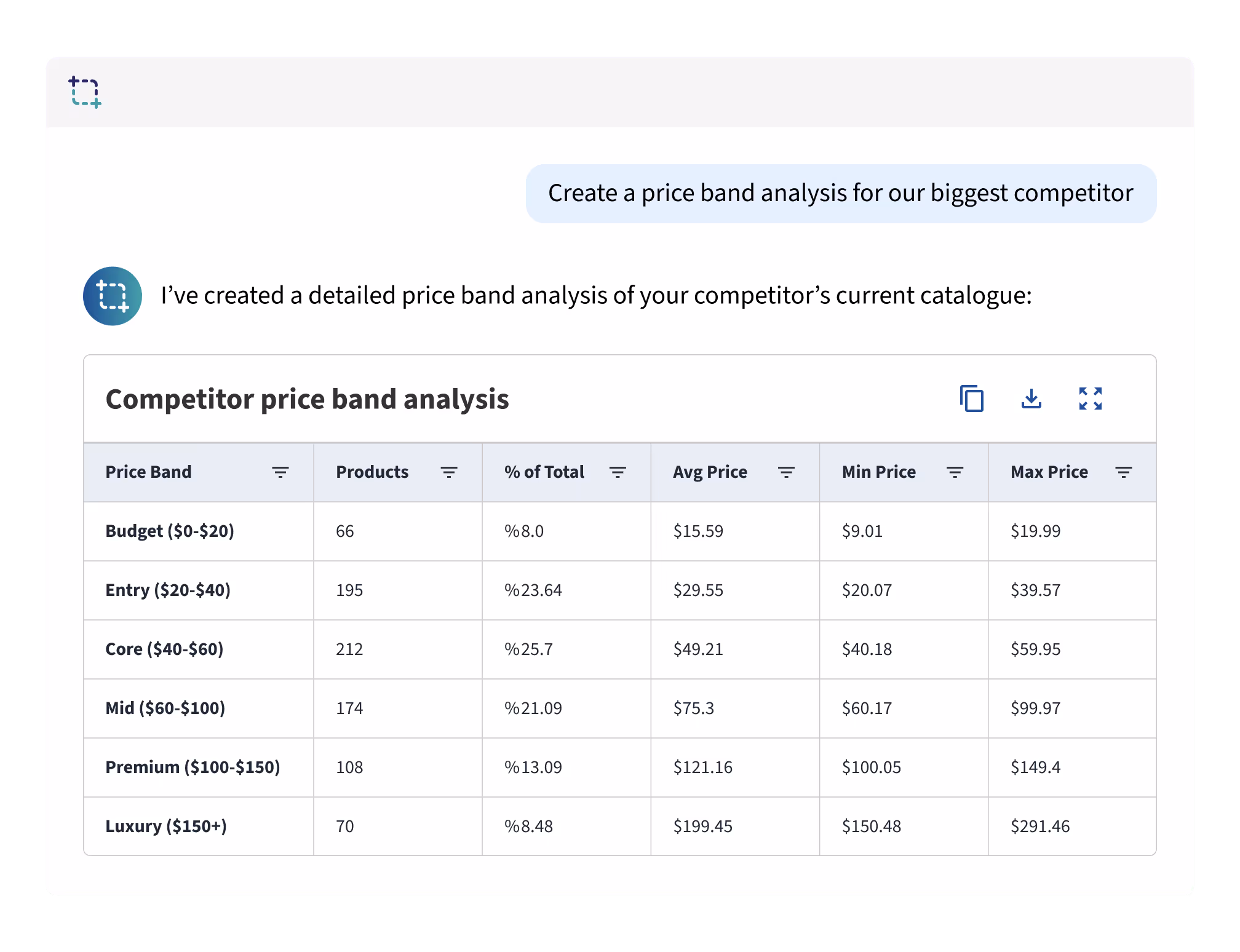This screenshot has width=1240, height=952.
Task: Click the copy table icon
Action: click(x=972, y=399)
